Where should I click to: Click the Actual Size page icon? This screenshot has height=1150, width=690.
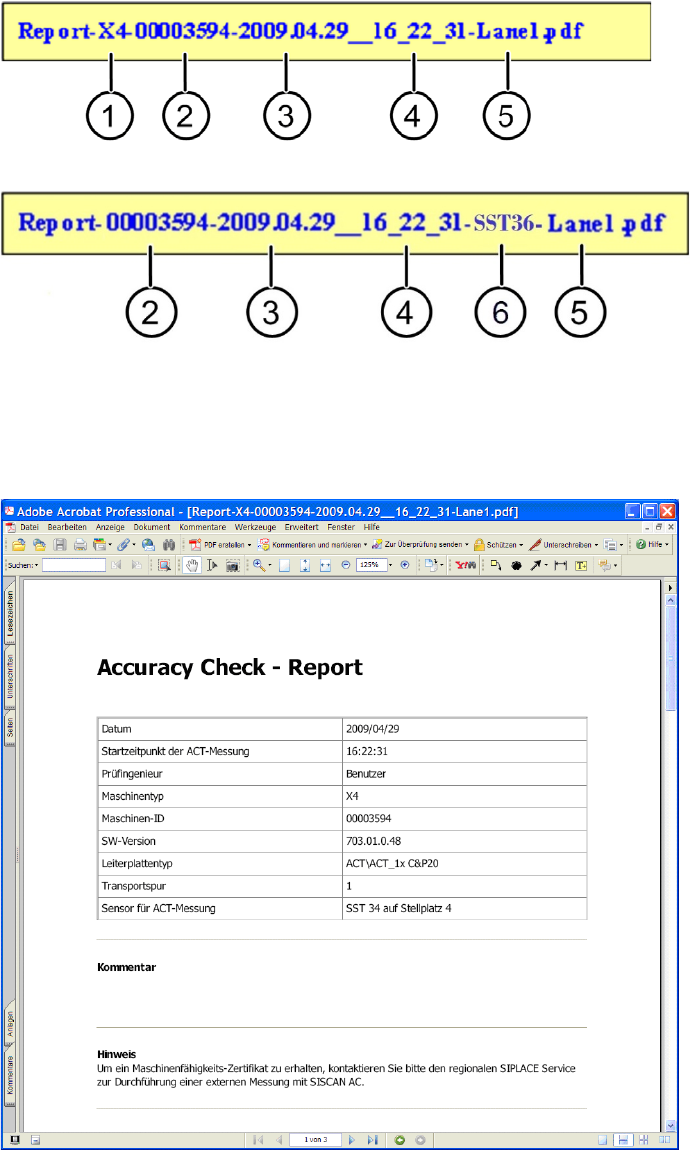pyautogui.click(x=285, y=565)
